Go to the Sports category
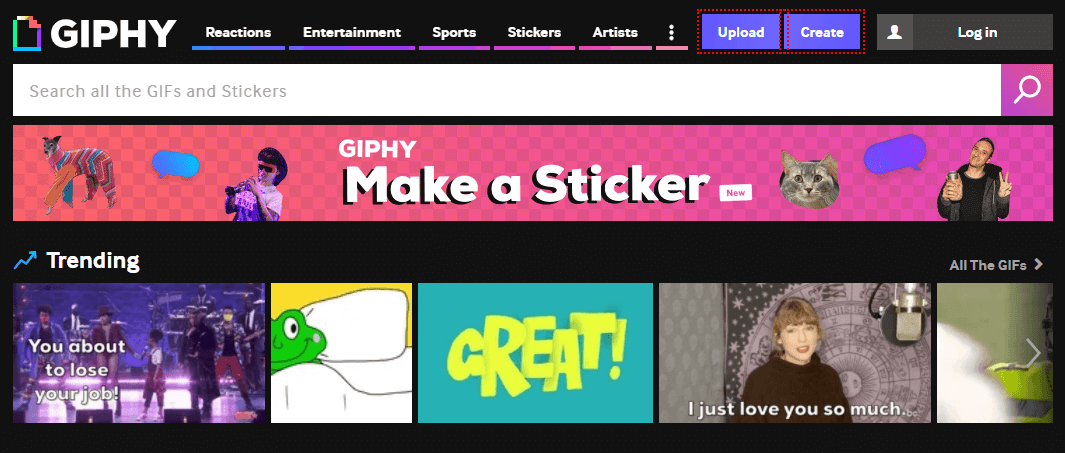Viewport: 1065px width, 453px height. click(454, 33)
